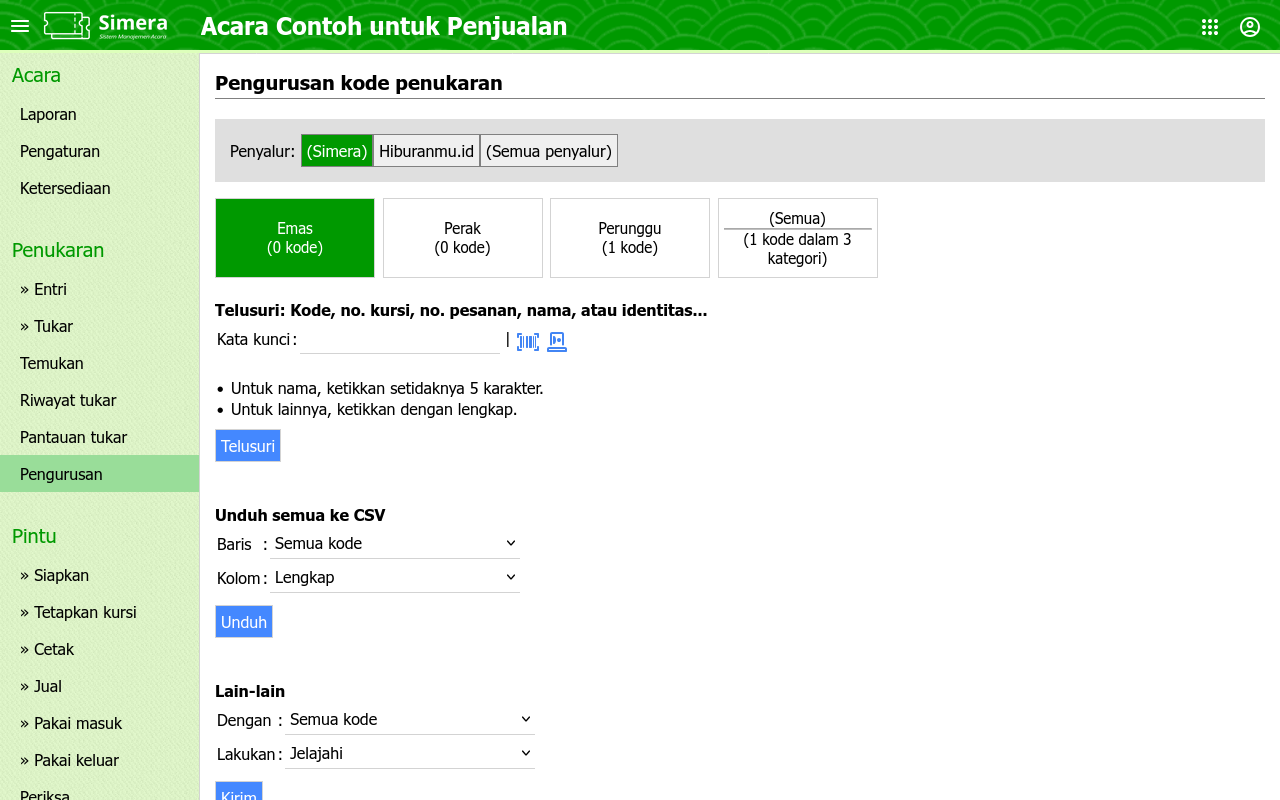Open the hamburger navigation menu

[x=20, y=26]
